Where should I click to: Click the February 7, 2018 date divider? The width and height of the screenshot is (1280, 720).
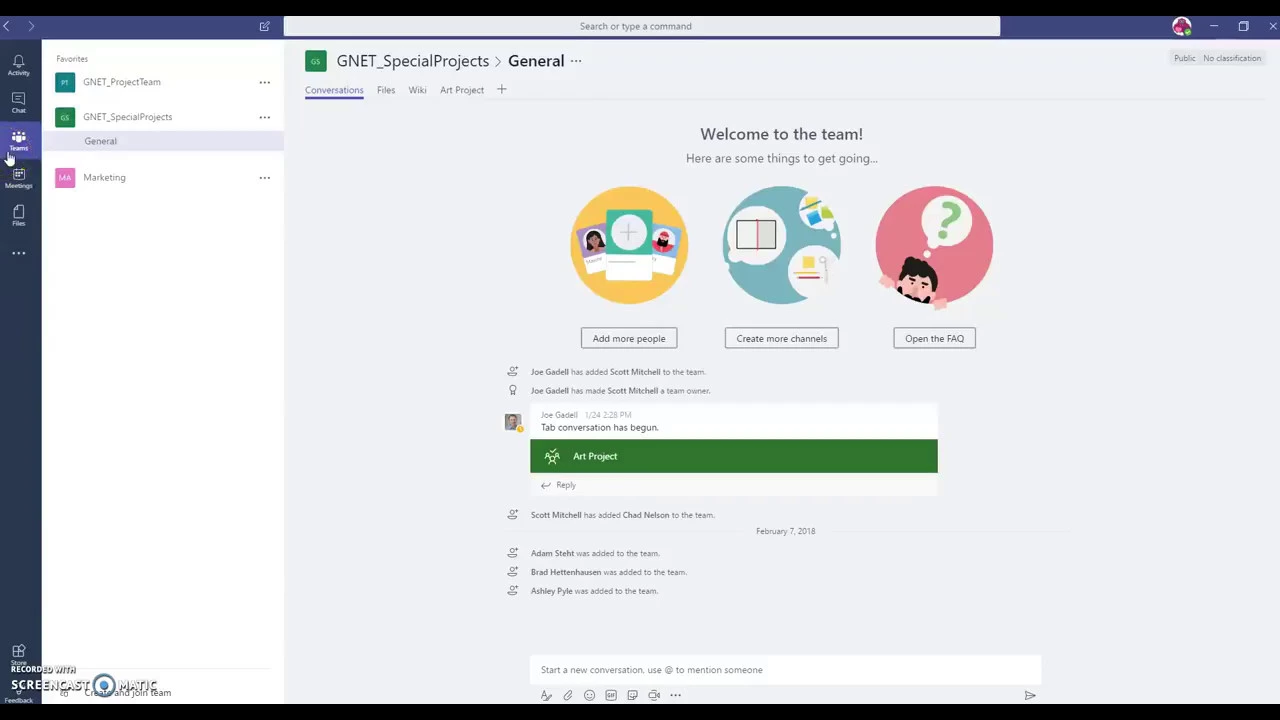[785, 531]
